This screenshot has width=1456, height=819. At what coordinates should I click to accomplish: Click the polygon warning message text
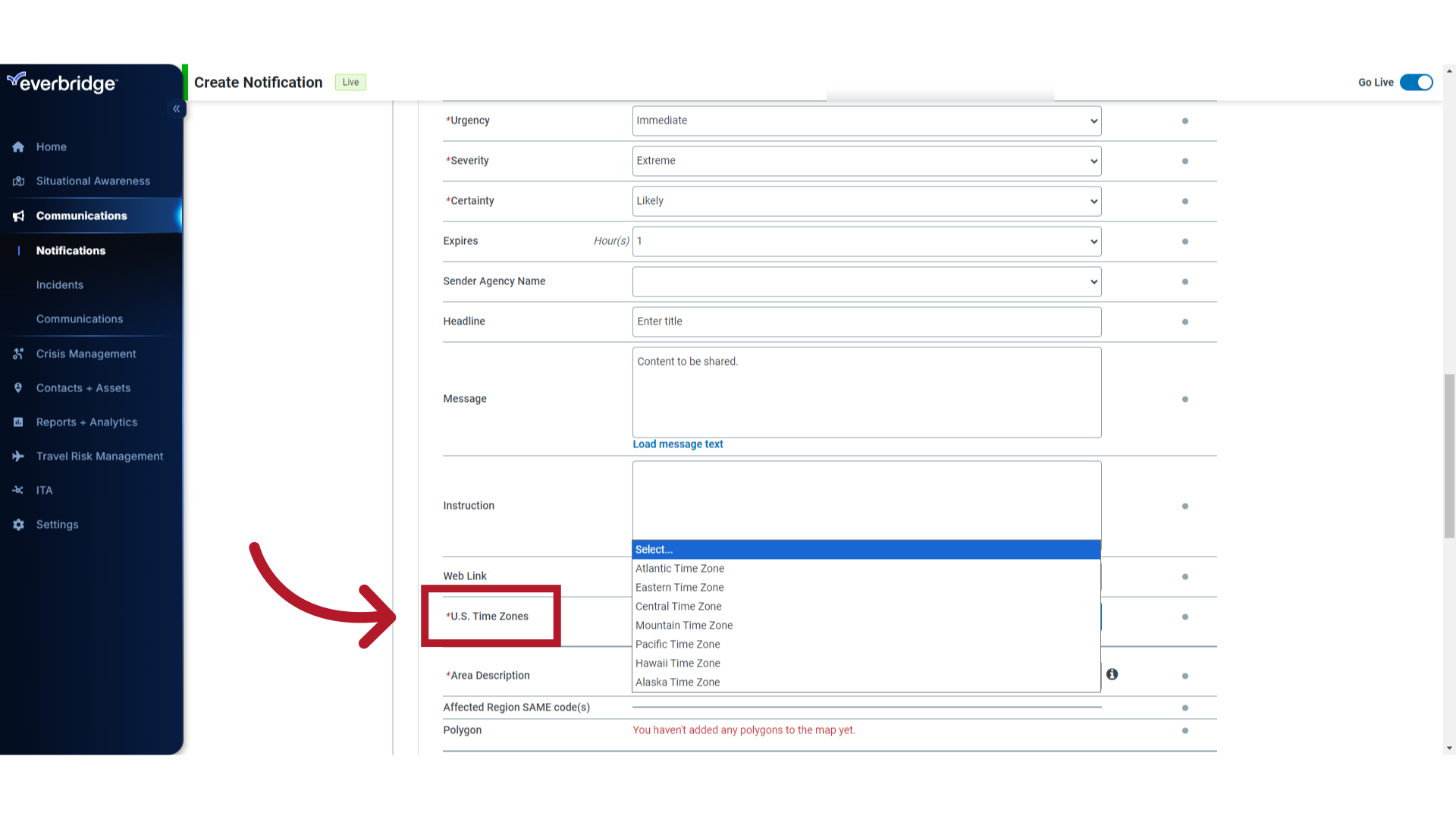tap(744, 730)
